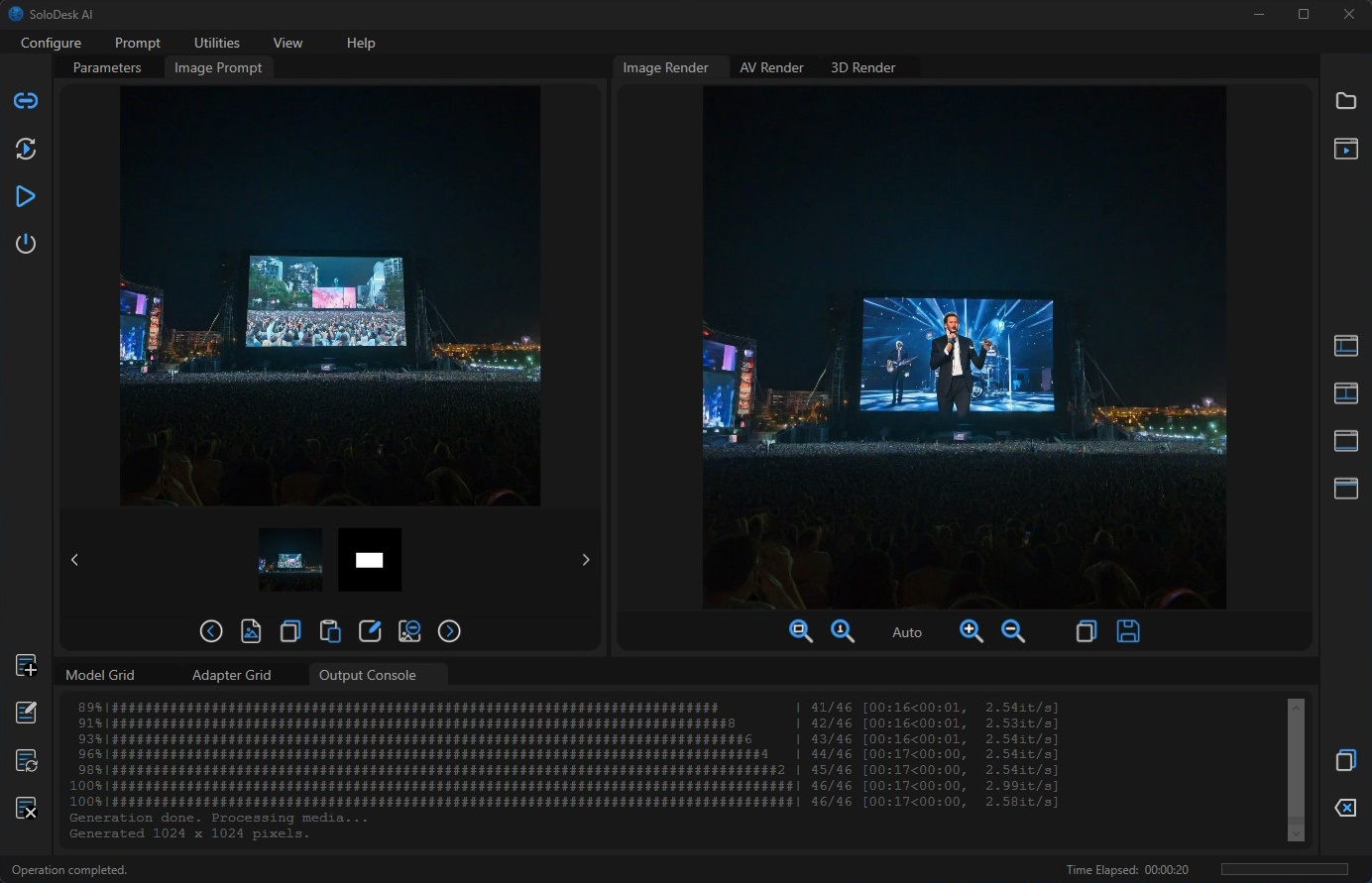Image resolution: width=1372 pixels, height=883 pixels.
Task: Switch to the AV Render tab
Action: pyautogui.click(x=771, y=67)
